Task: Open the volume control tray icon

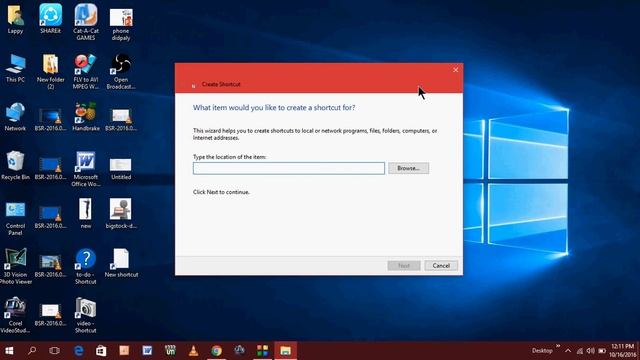Action: tap(591, 351)
